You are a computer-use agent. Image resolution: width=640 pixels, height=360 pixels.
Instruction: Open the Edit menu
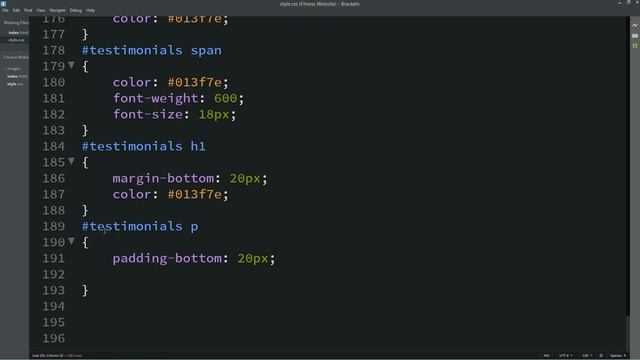[16, 10]
